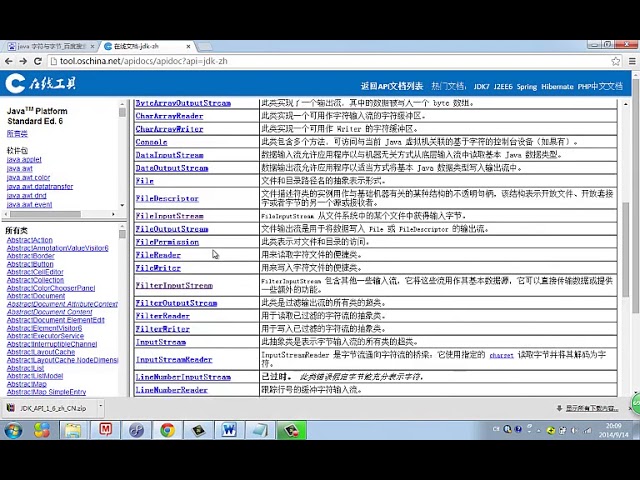Screen dimensions: 640x480
Task: Switch to the java 字符与字节 search tab
Action: coord(51,46)
